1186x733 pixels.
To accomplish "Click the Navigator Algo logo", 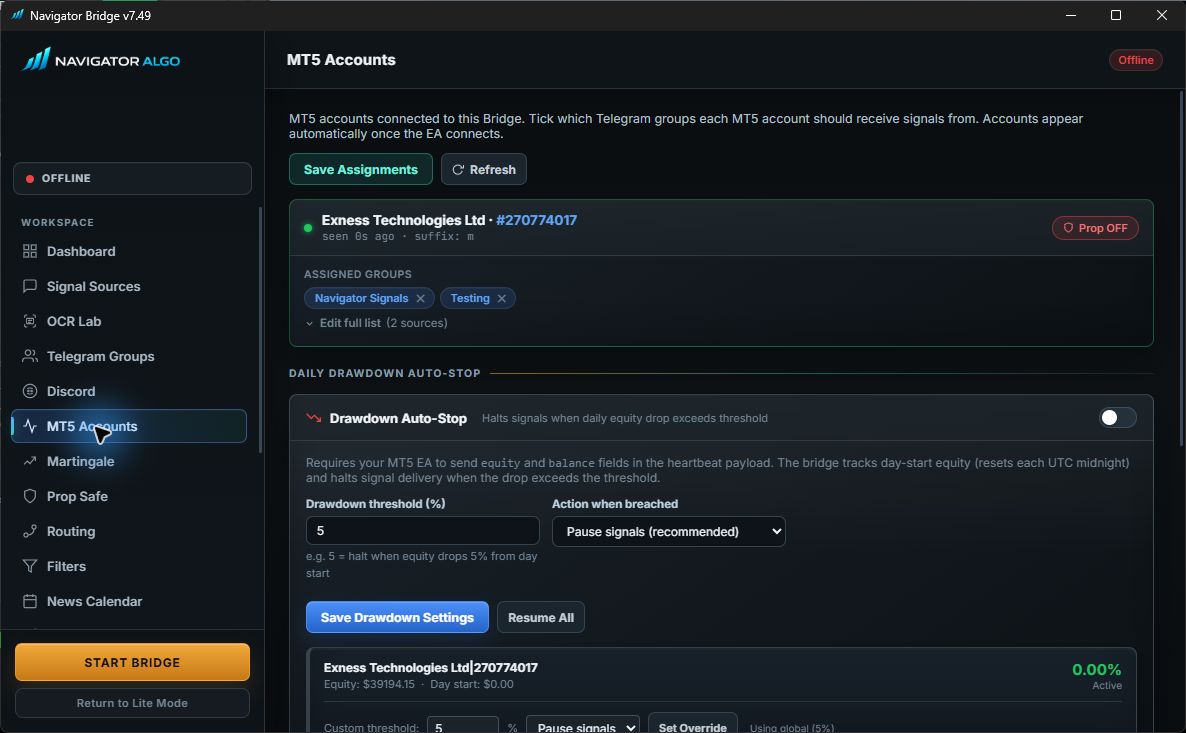I will click(x=101, y=59).
